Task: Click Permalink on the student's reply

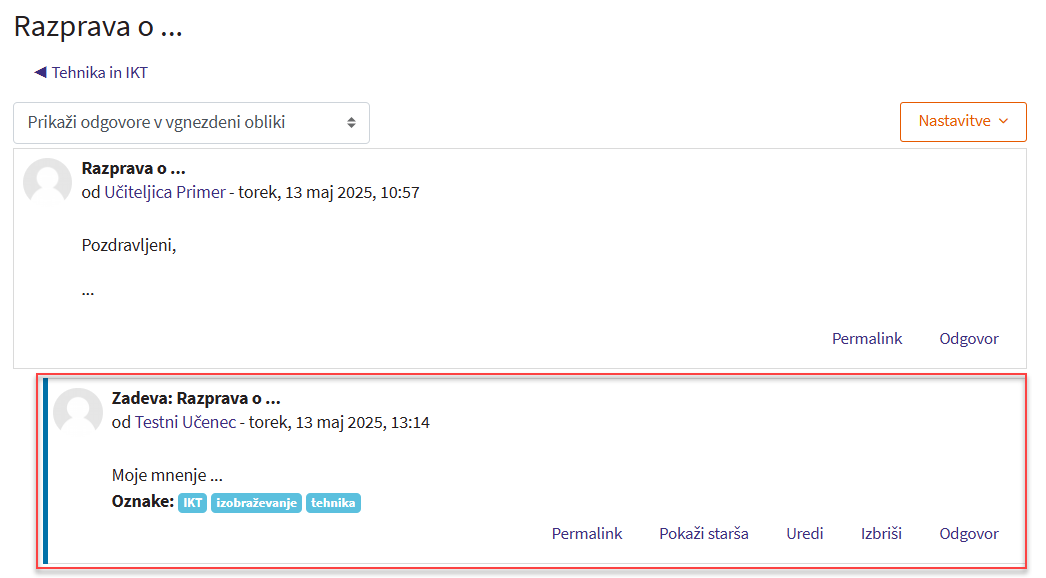Action: [586, 534]
